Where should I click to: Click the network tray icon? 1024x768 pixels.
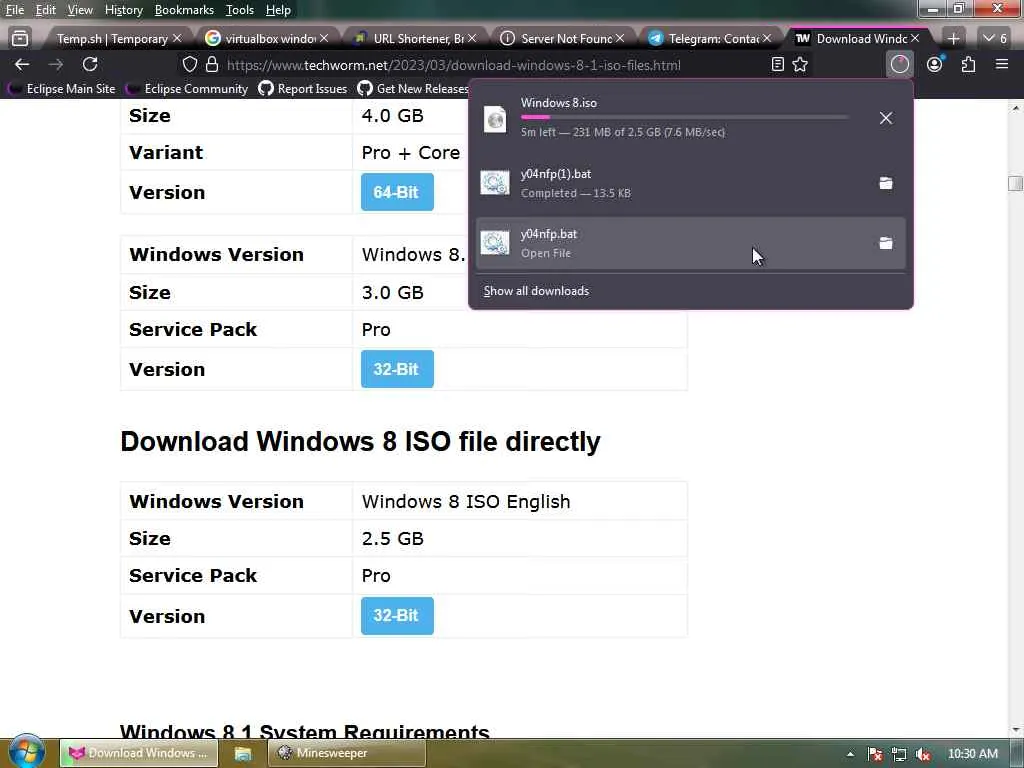[899, 755]
